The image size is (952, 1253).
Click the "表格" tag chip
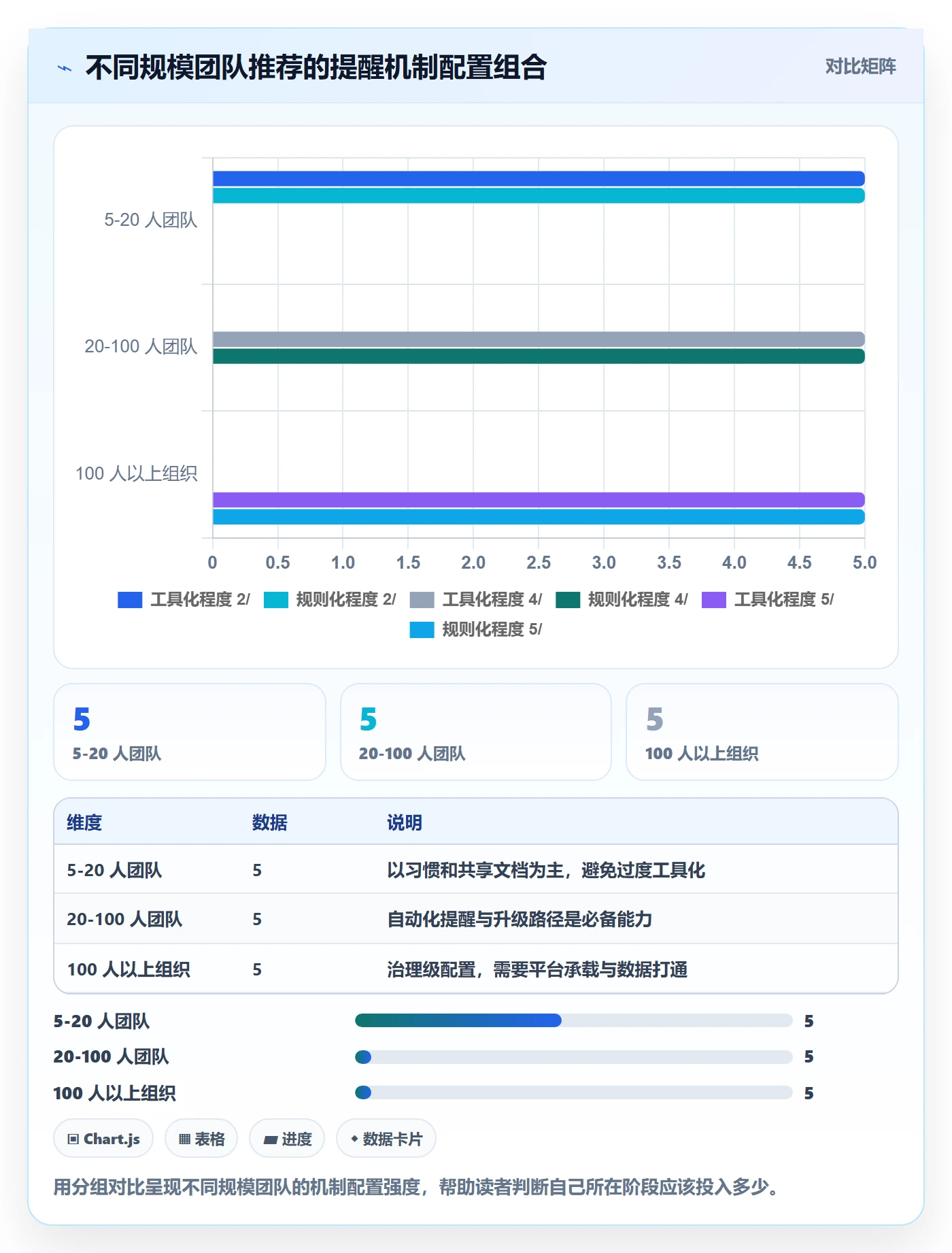(201, 1139)
